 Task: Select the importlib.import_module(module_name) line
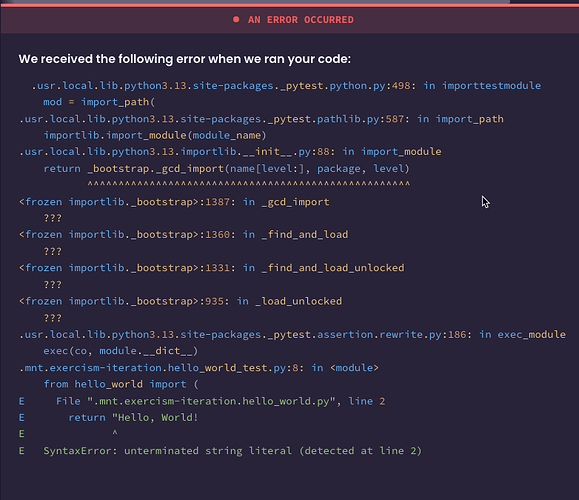(x=155, y=136)
